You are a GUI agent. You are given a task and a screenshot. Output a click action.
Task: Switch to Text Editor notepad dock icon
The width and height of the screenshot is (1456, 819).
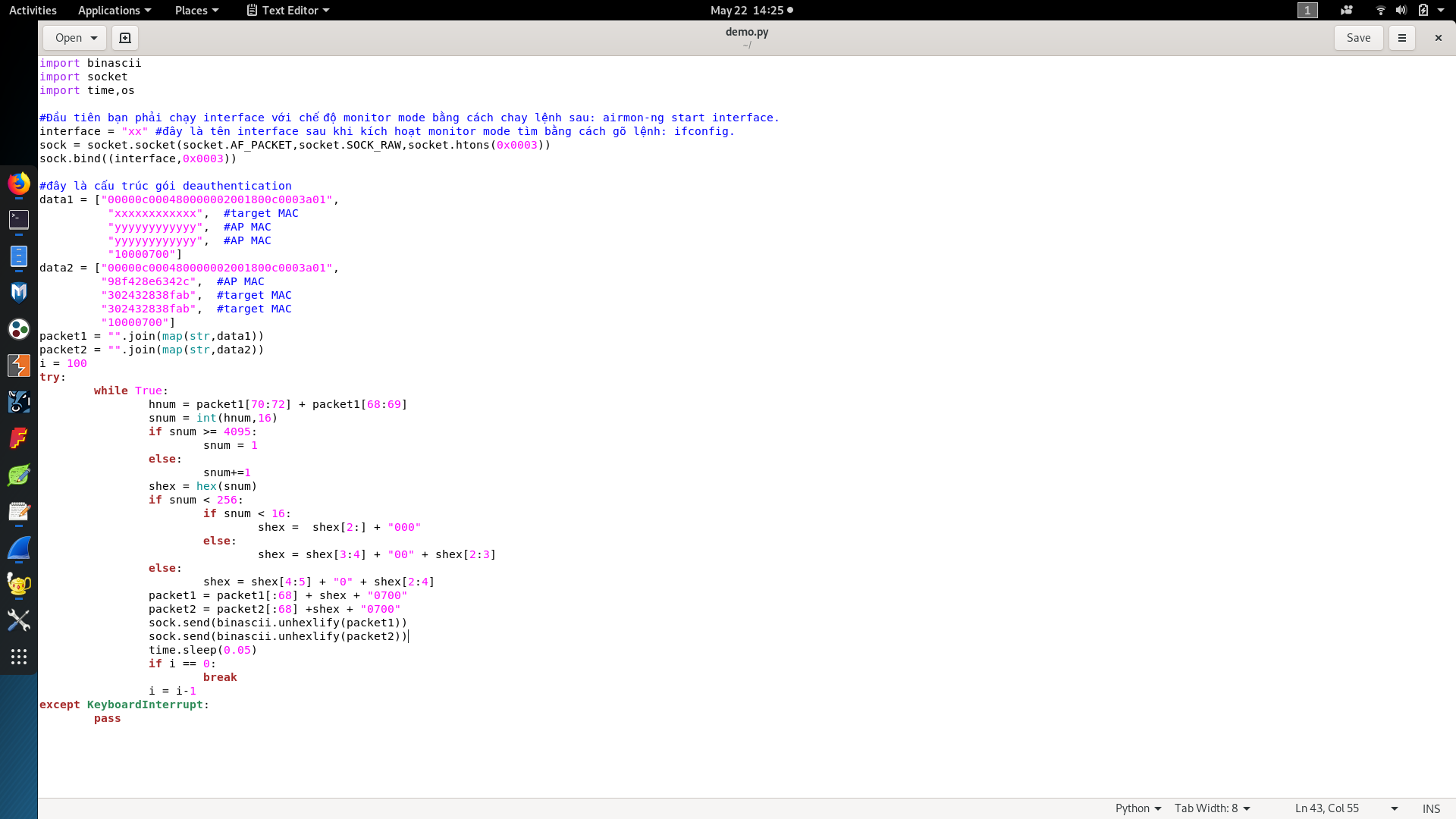pos(19,511)
